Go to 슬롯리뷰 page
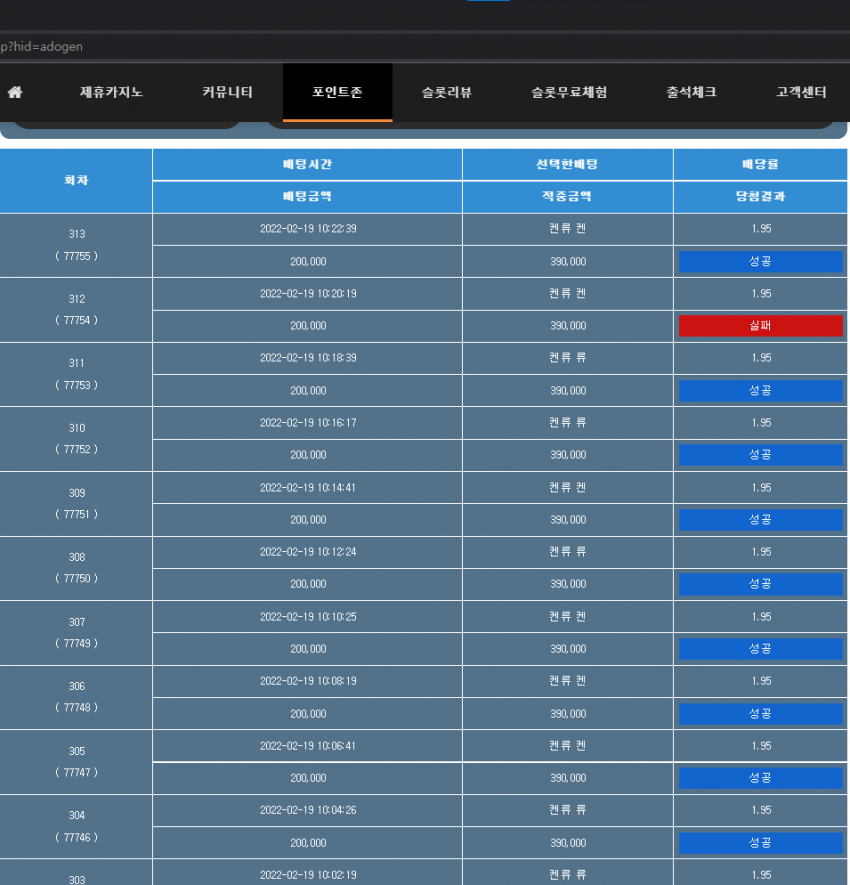 [x=447, y=92]
